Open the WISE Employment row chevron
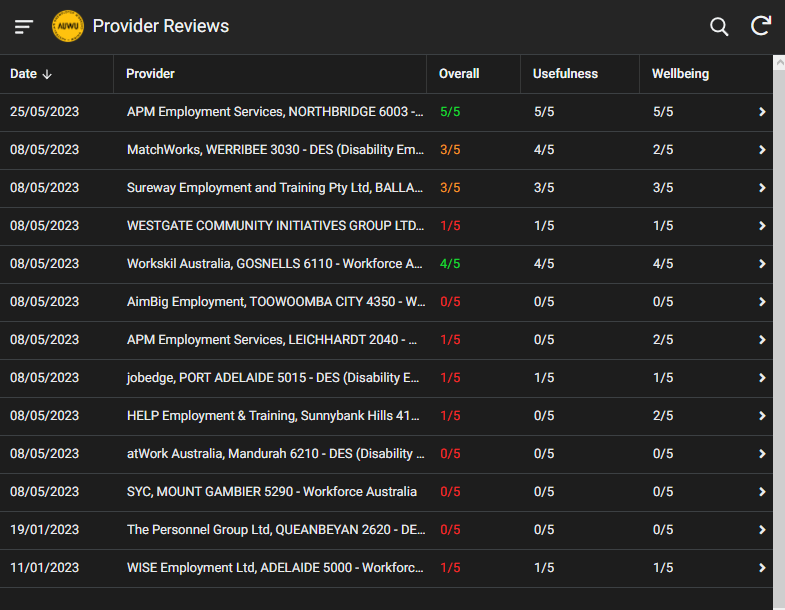This screenshot has width=785, height=610. 762,568
